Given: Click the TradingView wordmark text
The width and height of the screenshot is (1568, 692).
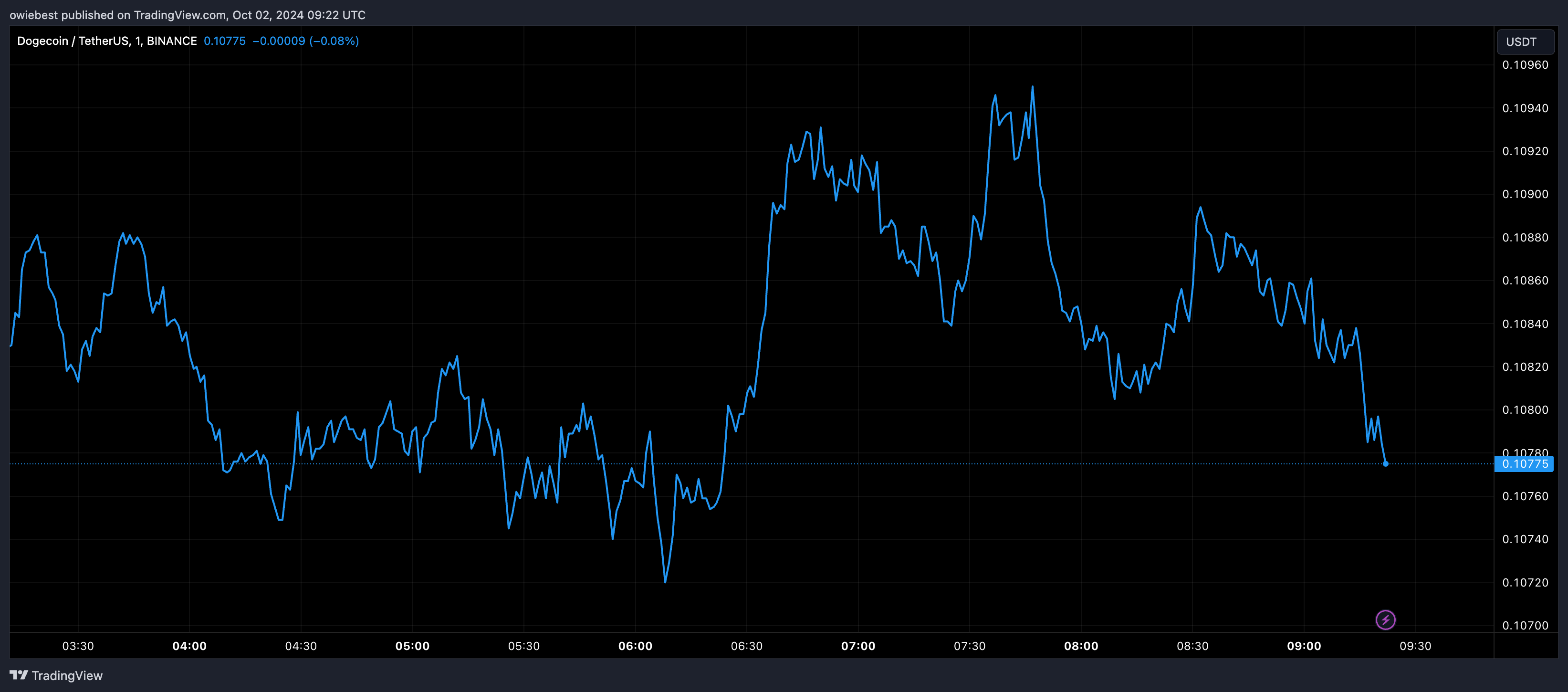Looking at the screenshot, I should tap(67, 676).
